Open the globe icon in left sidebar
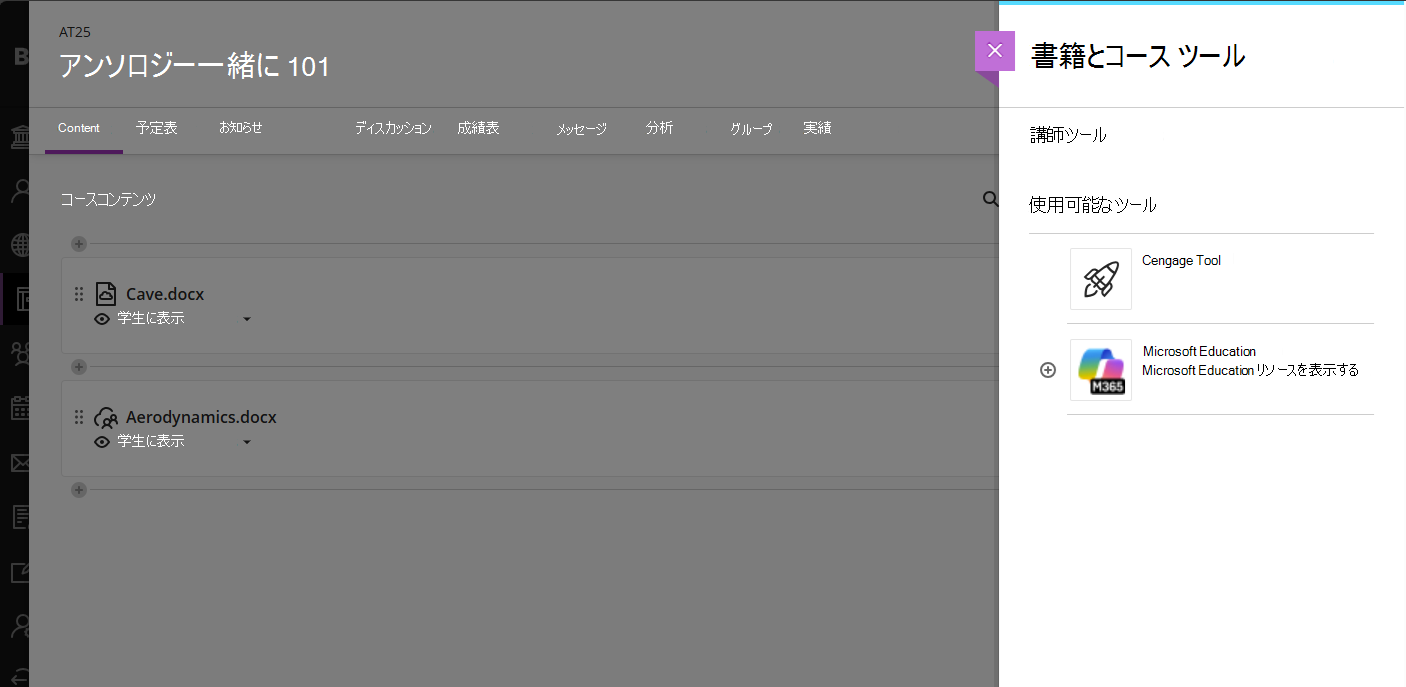This screenshot has height=687, width=1406. click(x=20, y=245)
